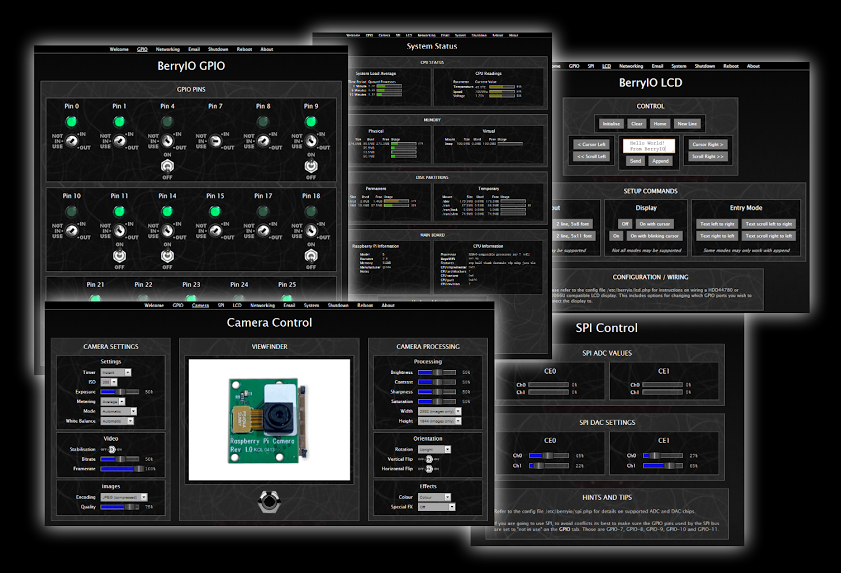Image resolution: width=841 pixels, height=573 pixels.
Task: Switch to the SPI tab in Camera window
Action: 220,305
